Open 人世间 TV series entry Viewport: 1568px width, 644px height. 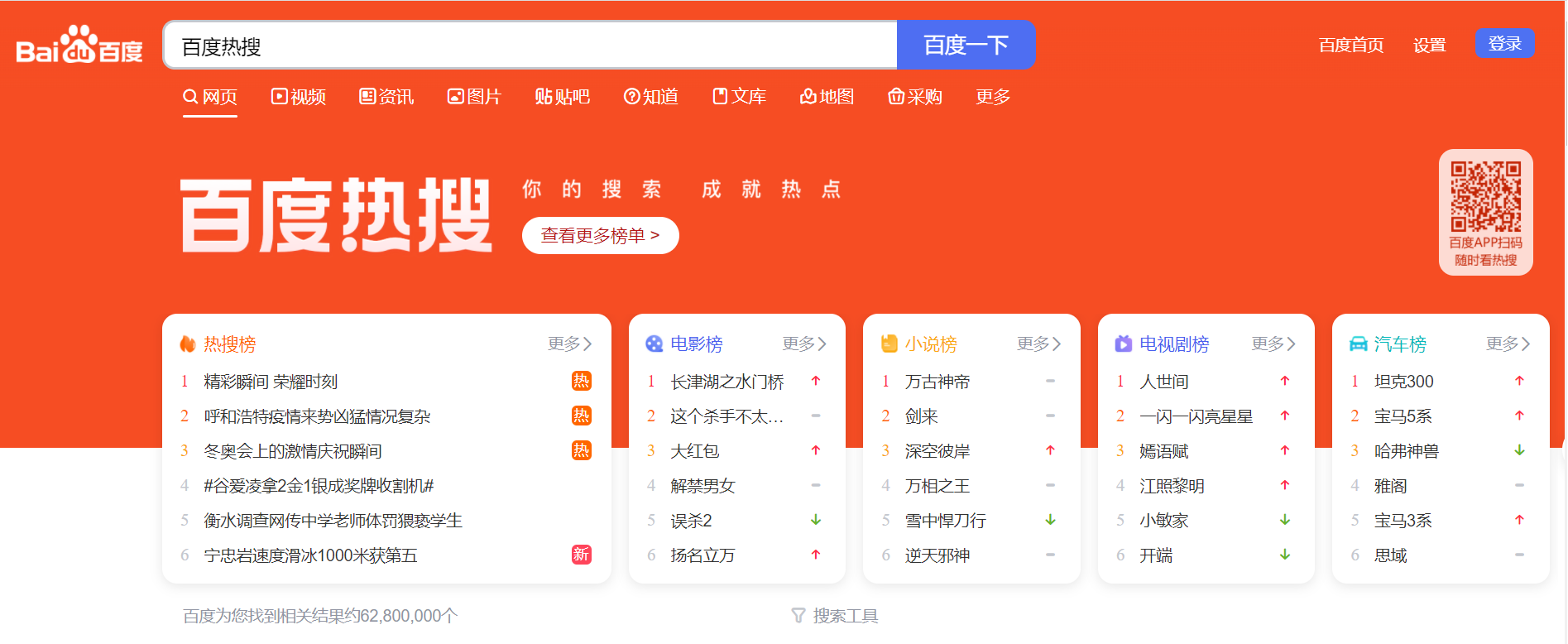pyautogui.click(x=1163, y=382)
